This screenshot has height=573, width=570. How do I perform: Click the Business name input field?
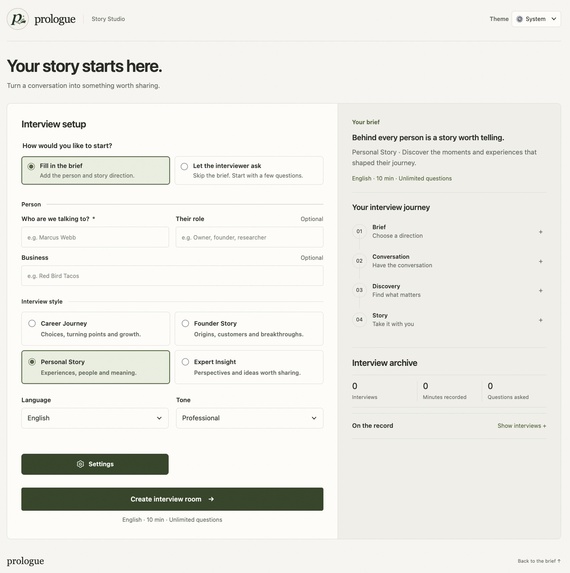172,276
